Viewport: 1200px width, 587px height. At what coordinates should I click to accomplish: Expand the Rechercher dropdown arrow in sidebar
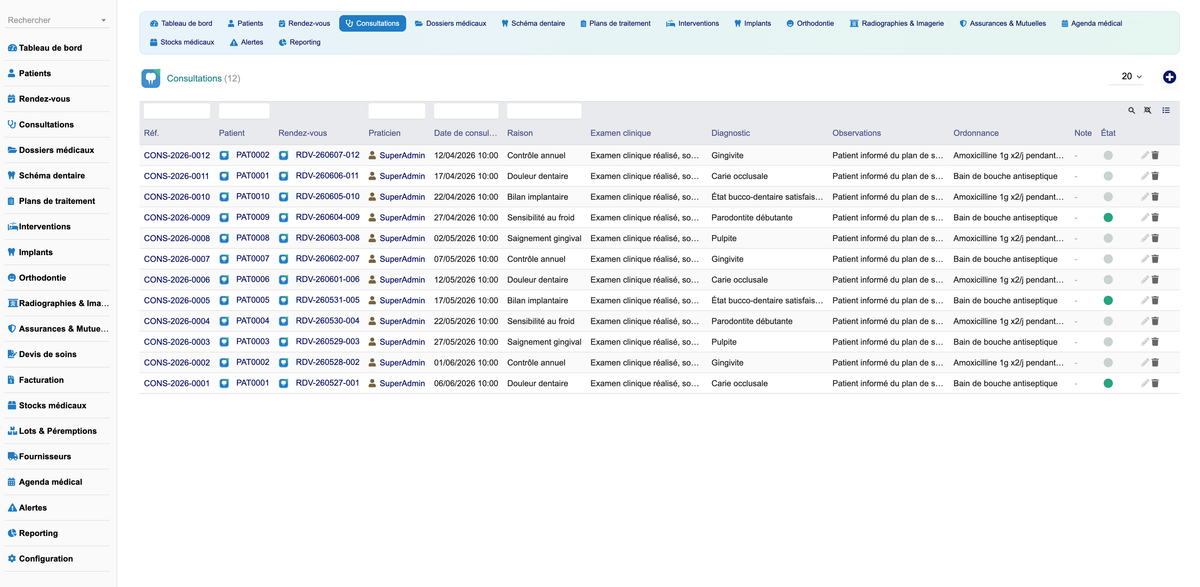(x=104, y=21)
